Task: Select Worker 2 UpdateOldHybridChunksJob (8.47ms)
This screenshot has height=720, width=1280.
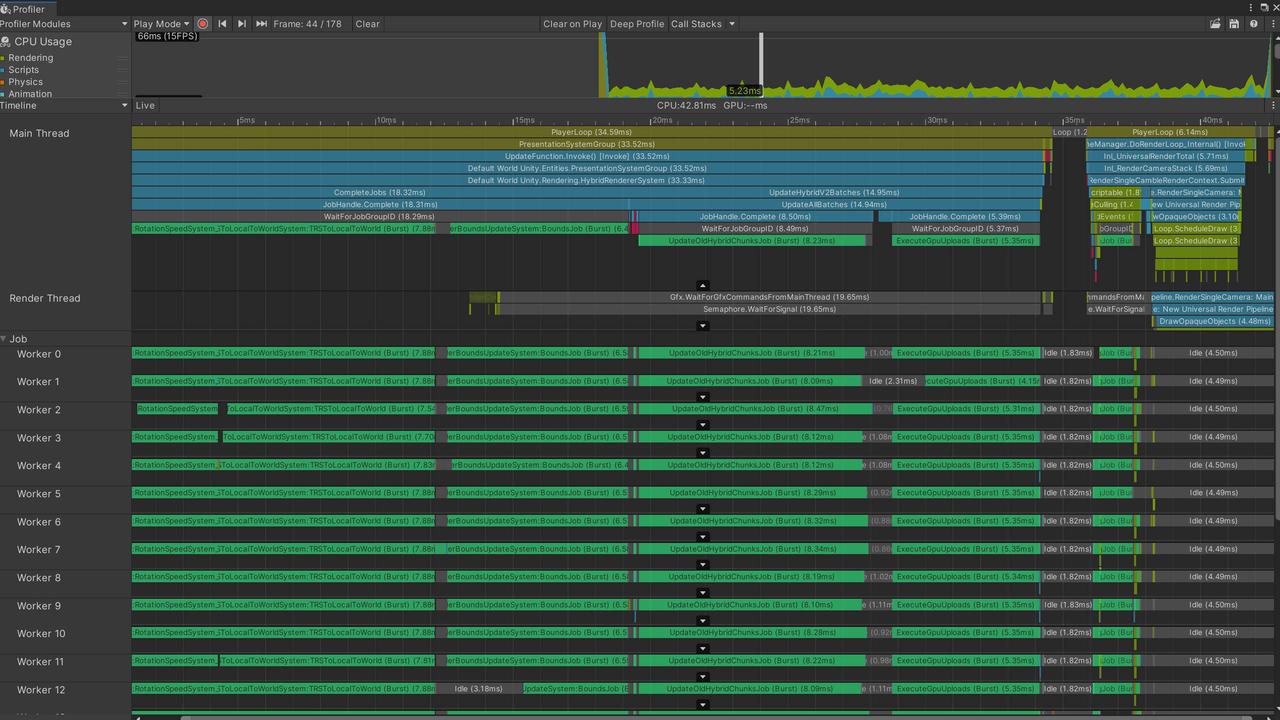Action: coord(755,409)
